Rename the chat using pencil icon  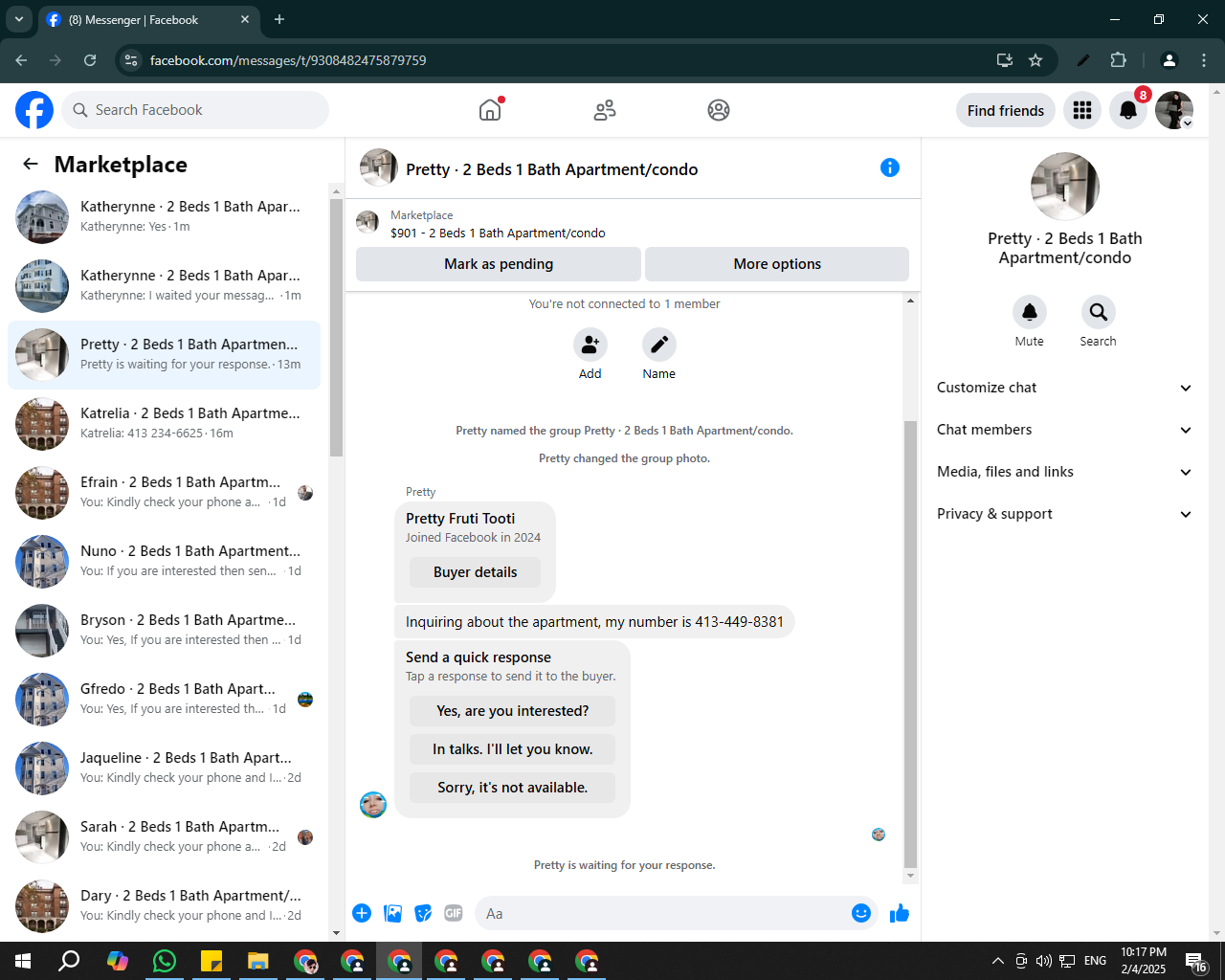coord(659,345)
